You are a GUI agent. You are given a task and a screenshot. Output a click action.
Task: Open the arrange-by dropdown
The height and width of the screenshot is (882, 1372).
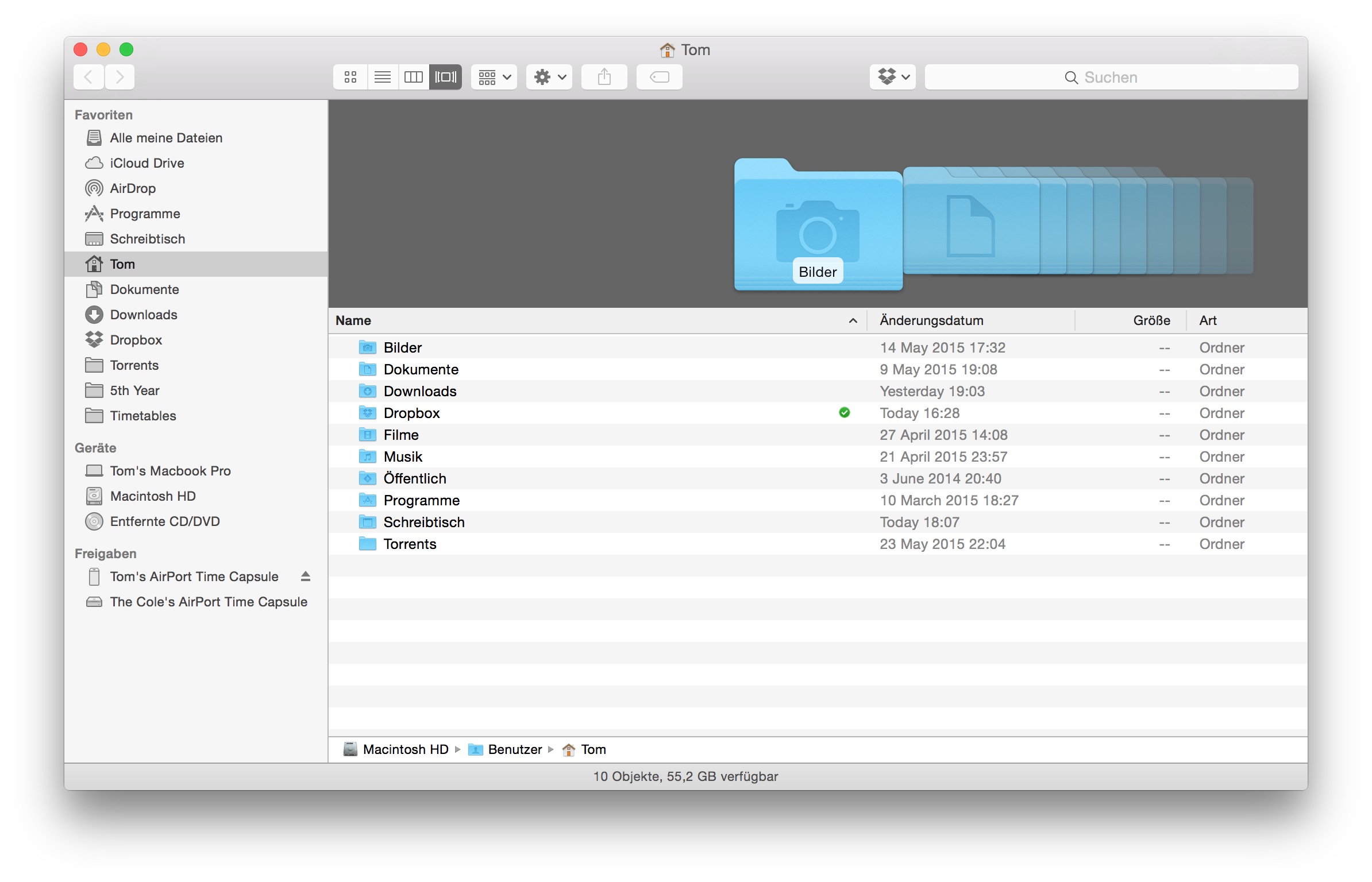(494, 77)
